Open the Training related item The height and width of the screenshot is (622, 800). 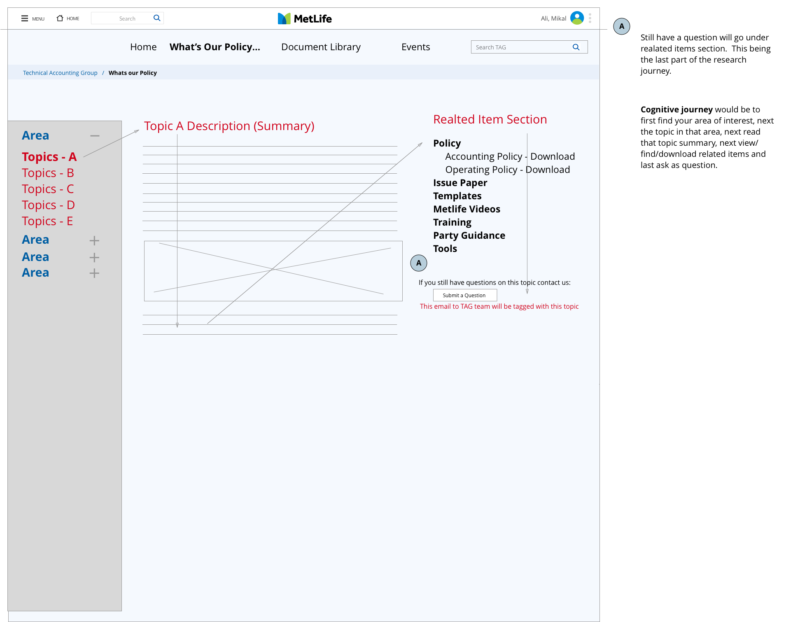[453, 222]
